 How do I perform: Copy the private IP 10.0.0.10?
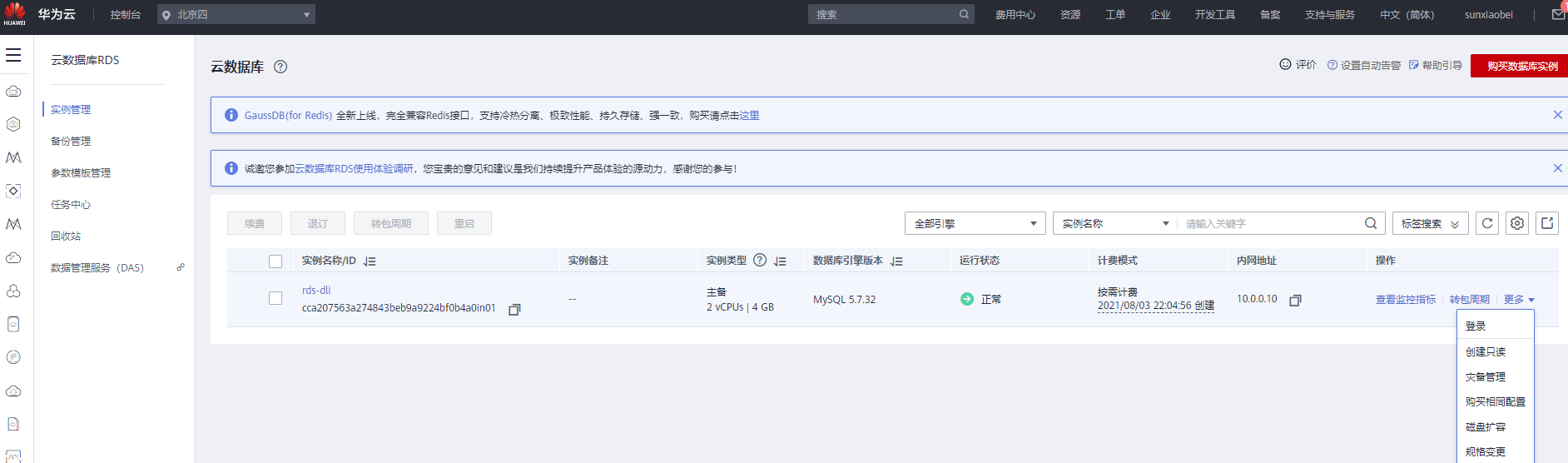click(x=1295, y=301)
